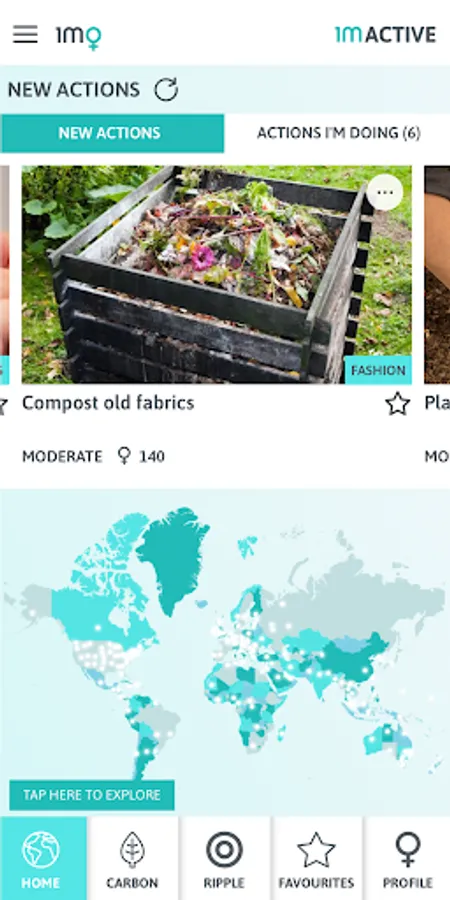Tap Here To Explore button

pos(92,795)
